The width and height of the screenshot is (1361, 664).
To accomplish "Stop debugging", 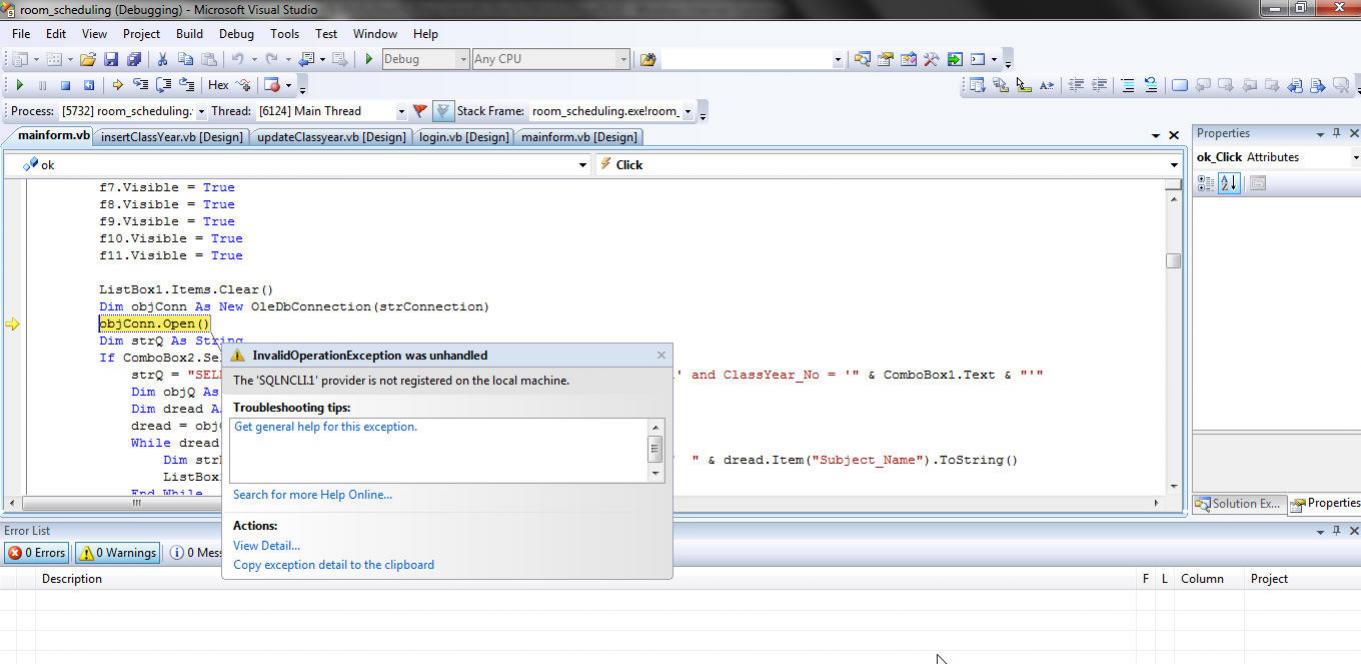I will click(x=65, y=85).
